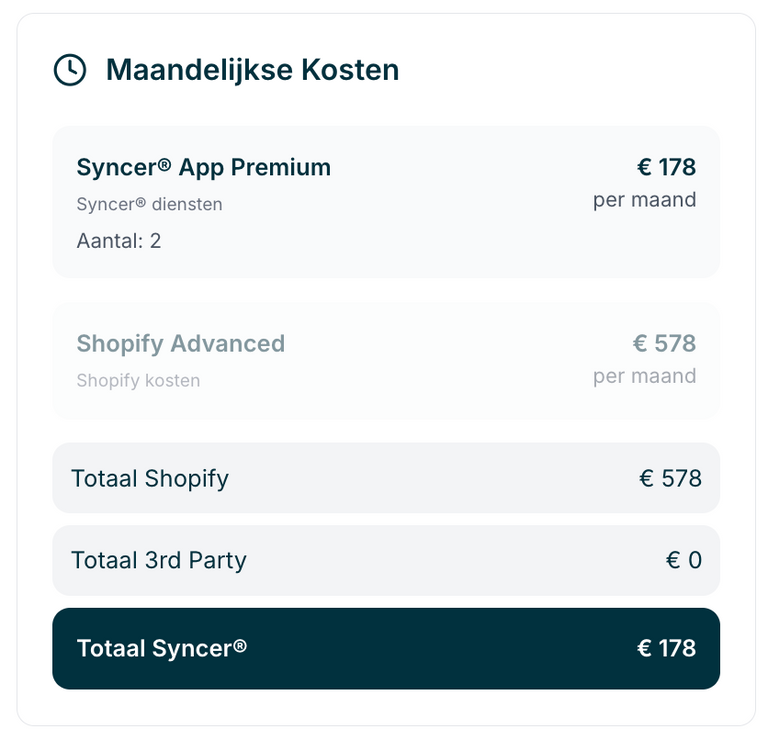Click the € 0 third party amount
The image size is (768, 740).
pyautogui.click(x=684, y=560)
